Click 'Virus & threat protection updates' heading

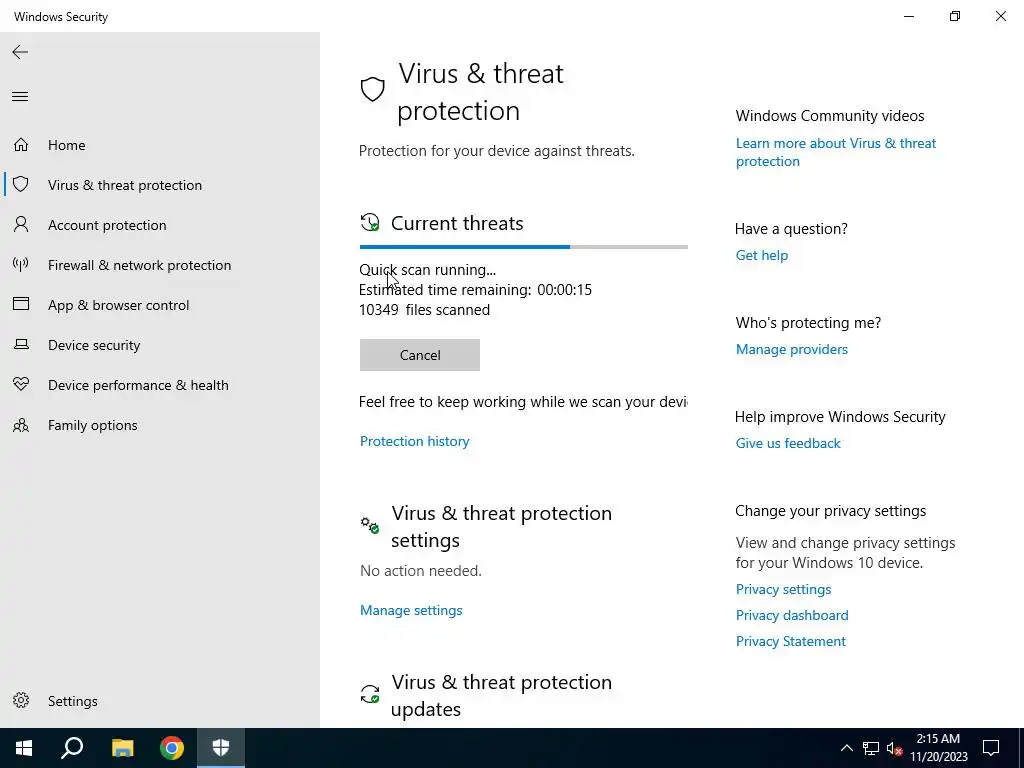point(502,695)
